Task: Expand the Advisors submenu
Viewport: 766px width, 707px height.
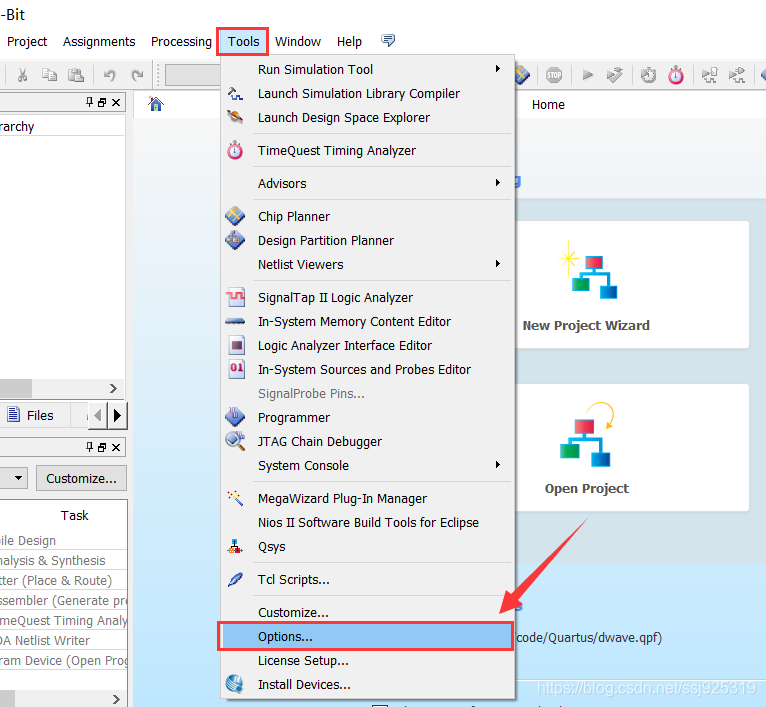Action: (367, 183)
